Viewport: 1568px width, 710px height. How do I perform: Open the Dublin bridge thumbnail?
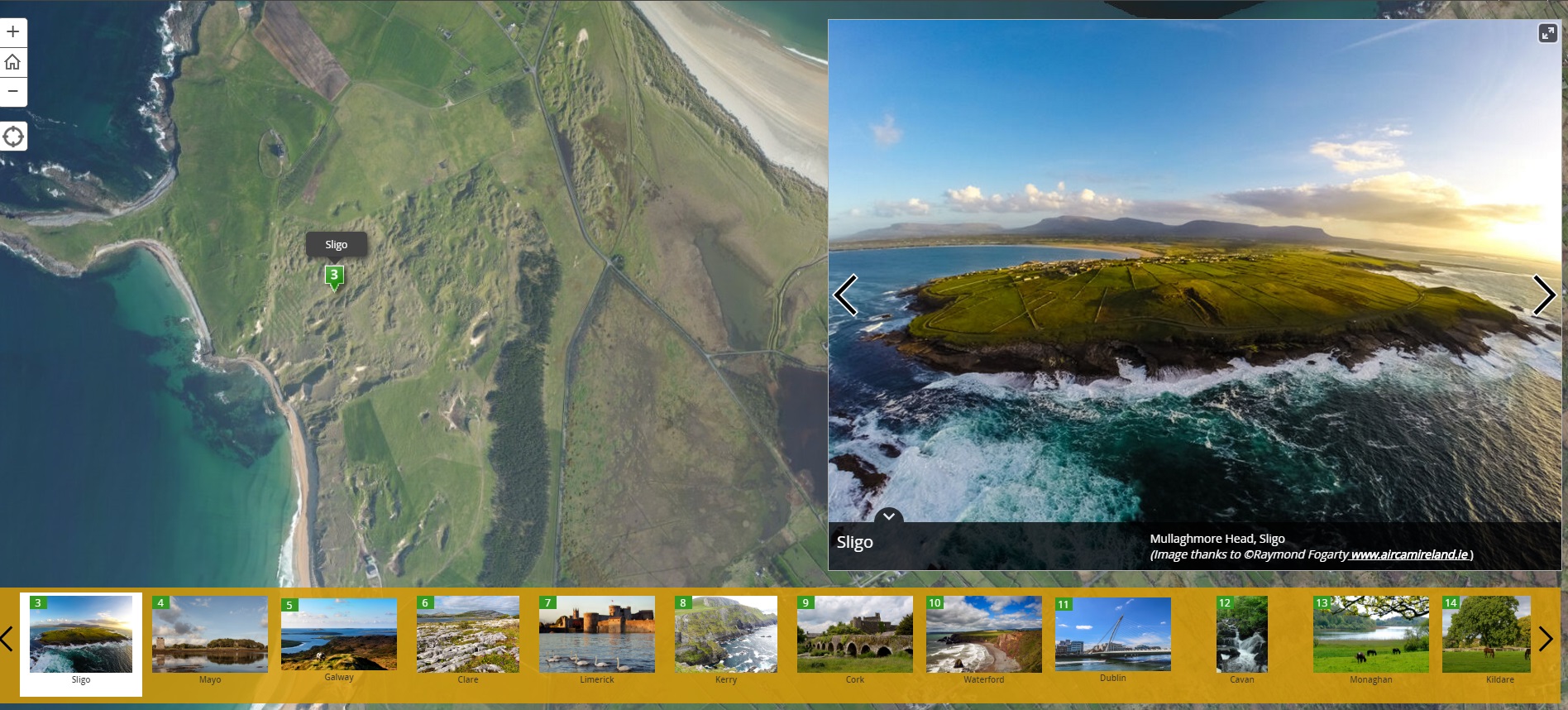[1113, 635]
